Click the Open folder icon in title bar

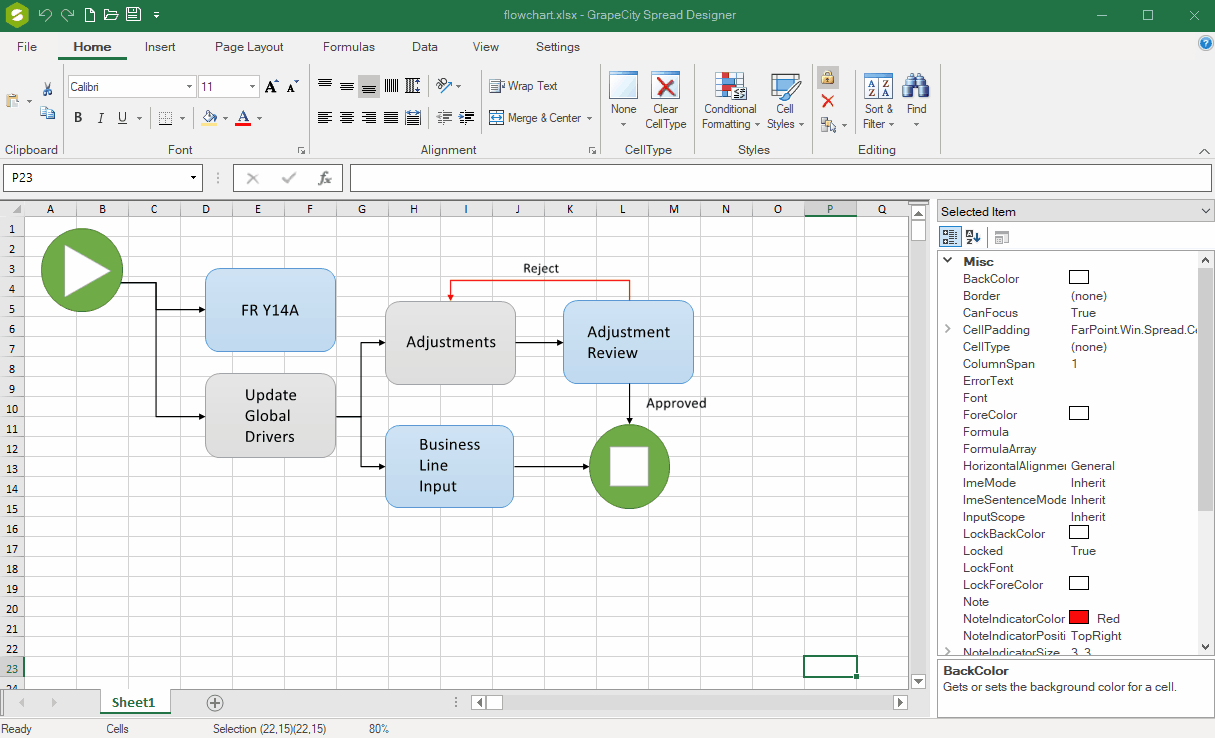click(x=111, y=15)
